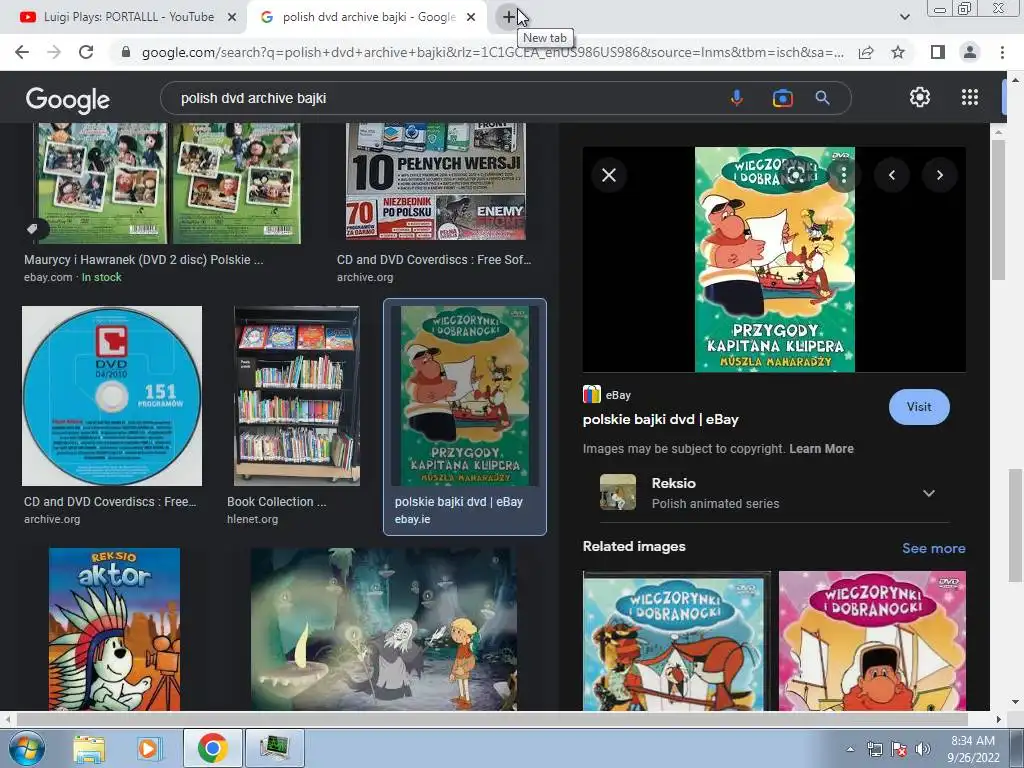Viewport: 1024px width, 768px height.
Task: Click the address bar URL
Action: coord(492,52)
